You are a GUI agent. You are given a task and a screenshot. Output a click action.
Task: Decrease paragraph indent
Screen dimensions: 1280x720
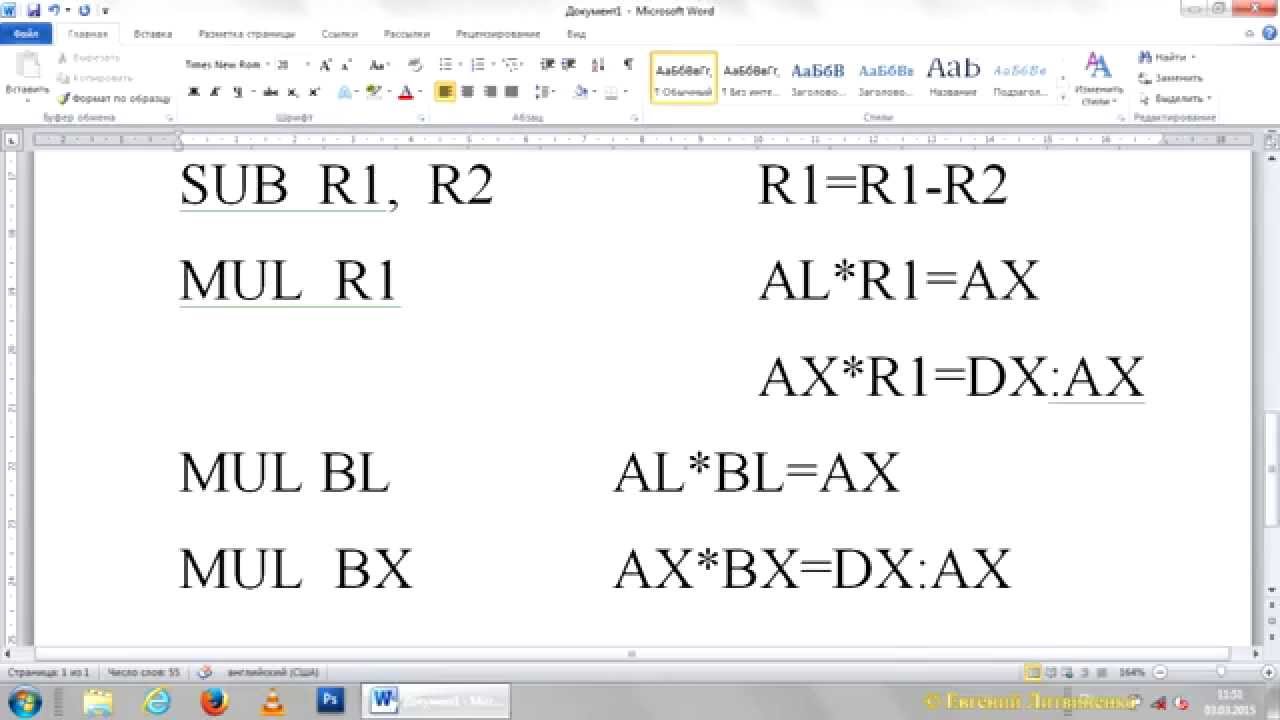[x=547, y=65]
